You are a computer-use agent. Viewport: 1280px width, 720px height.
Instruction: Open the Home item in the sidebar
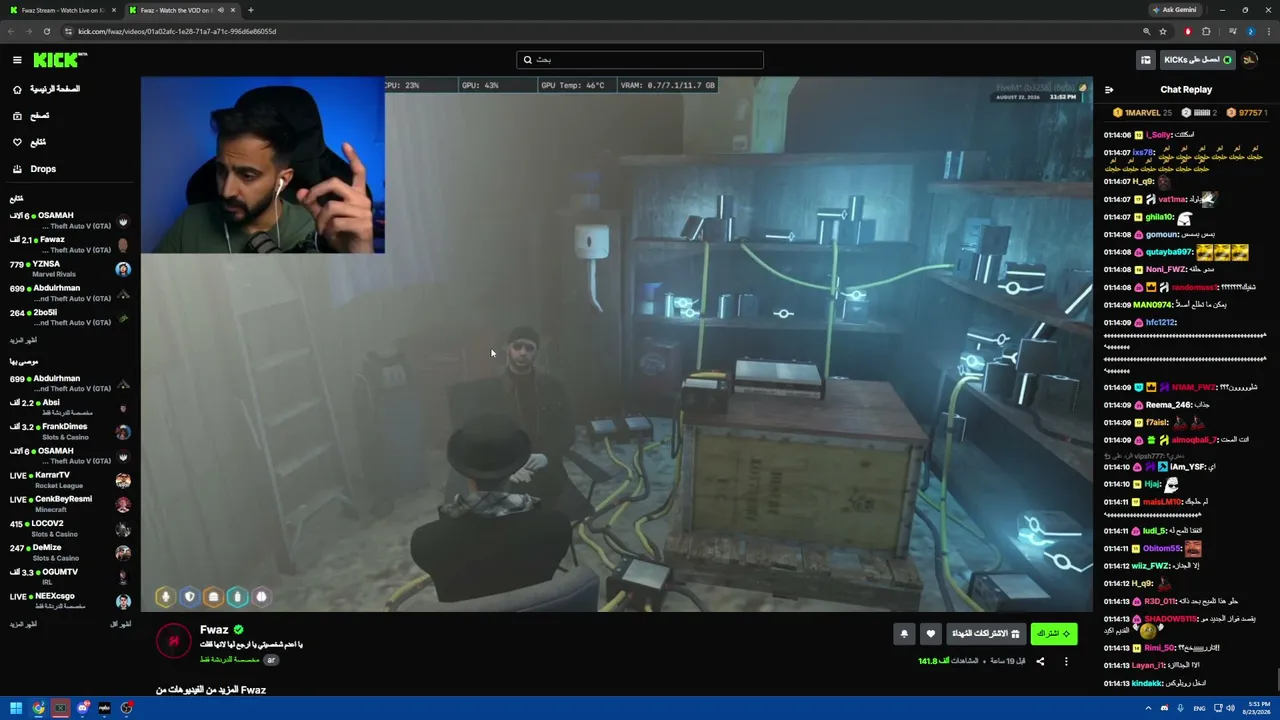68,89
